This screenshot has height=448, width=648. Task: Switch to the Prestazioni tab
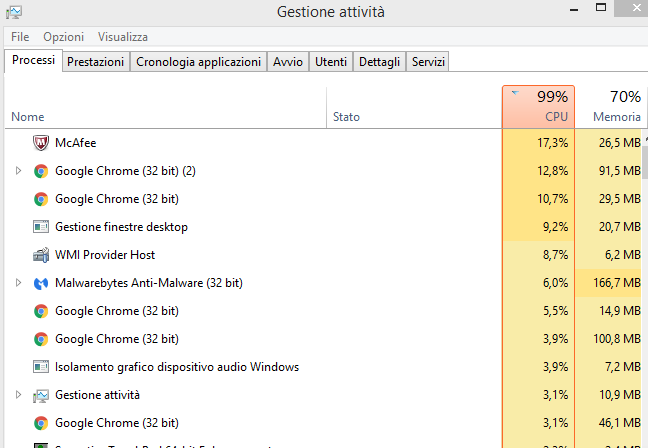pos(95,62)
